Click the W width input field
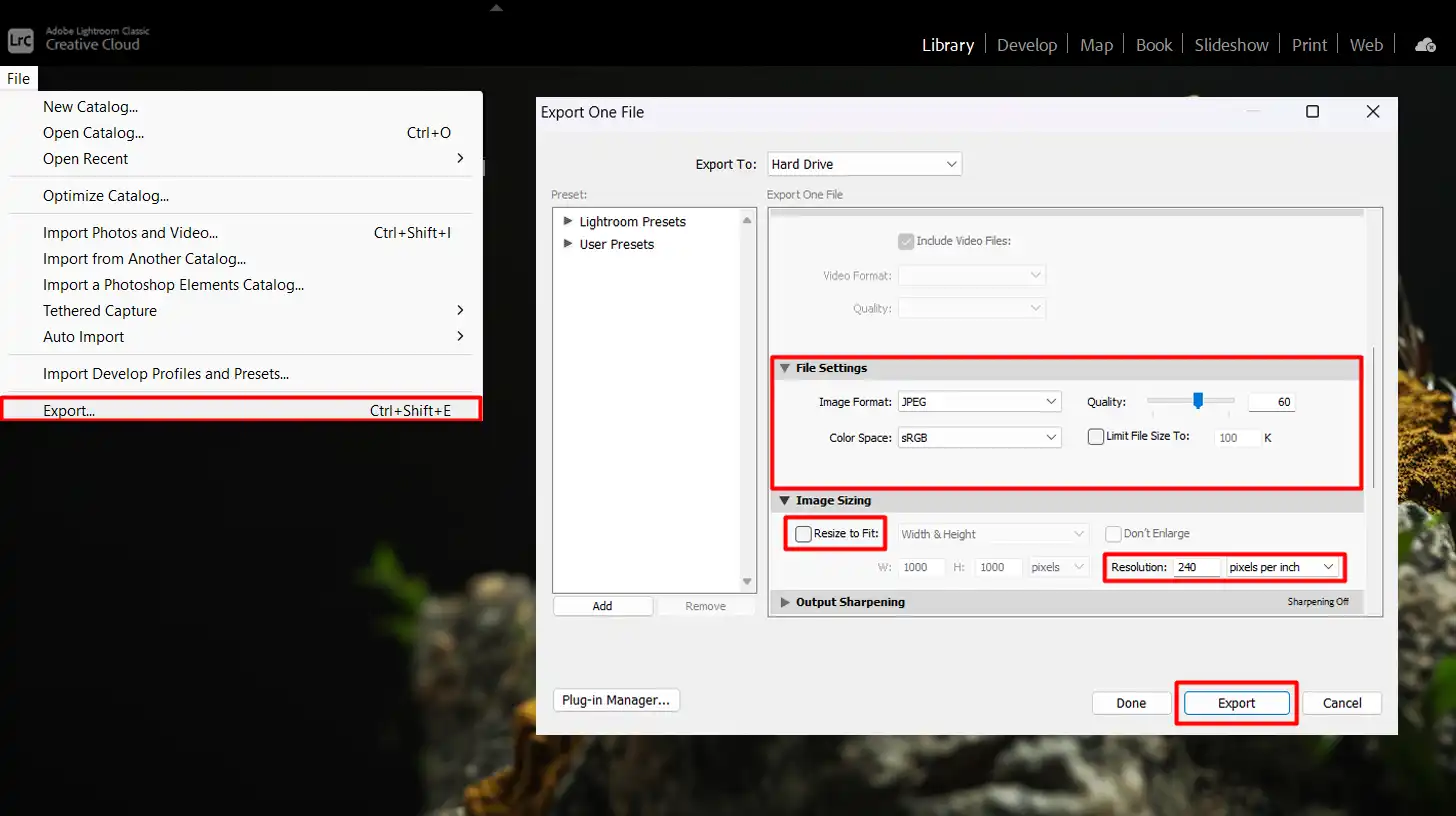1456x816 pixels. (920, 567)
